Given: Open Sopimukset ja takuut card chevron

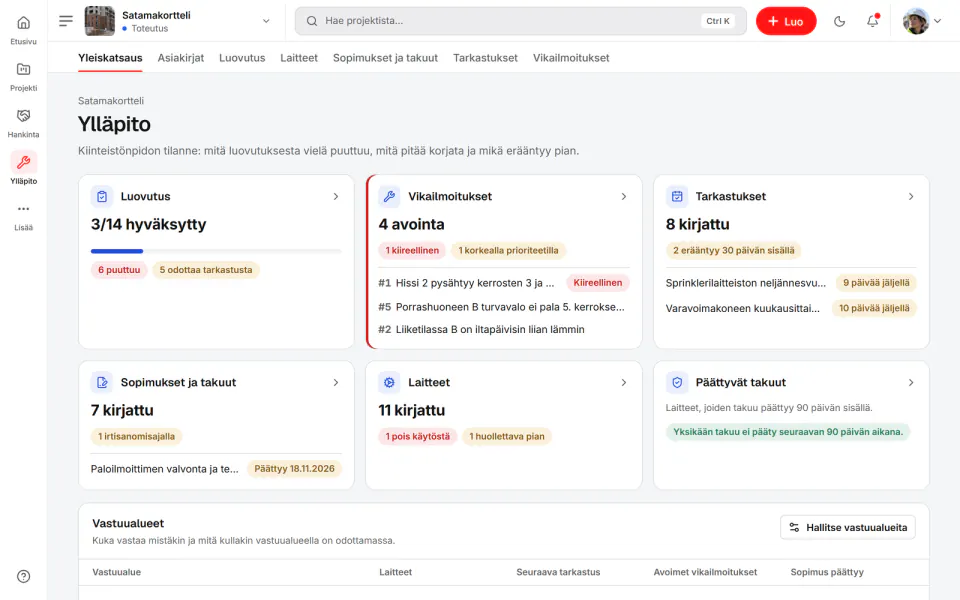Looking at the screenshot, I should tap(336, 383).
